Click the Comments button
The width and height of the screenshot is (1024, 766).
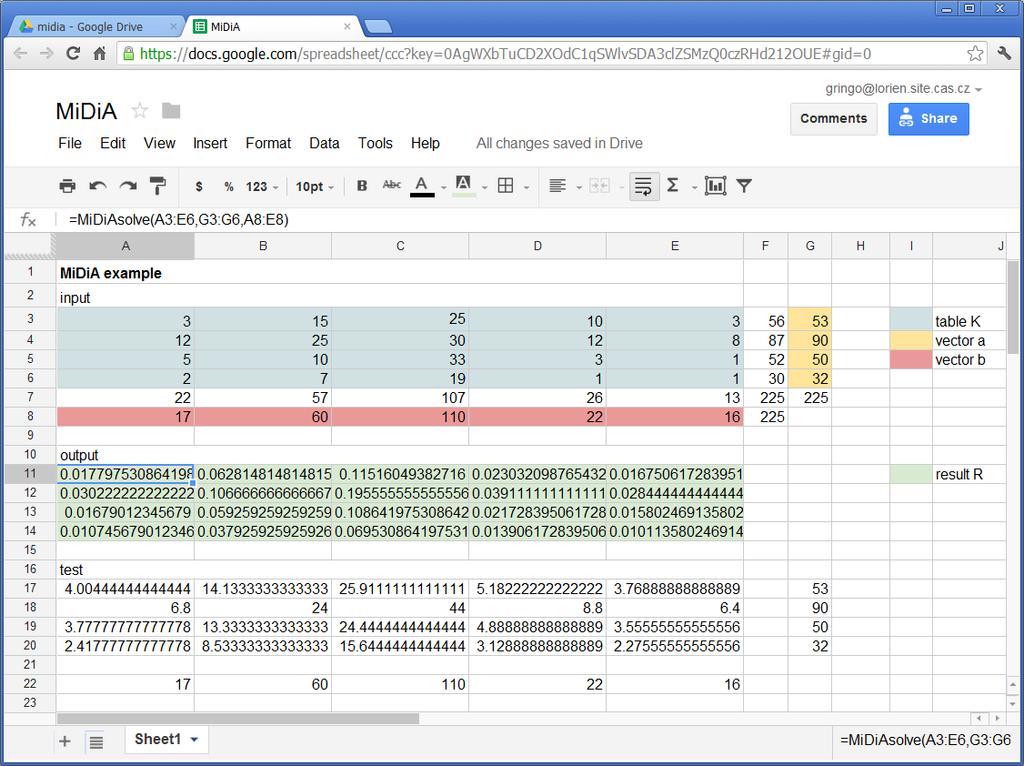[x=833, y=119]
